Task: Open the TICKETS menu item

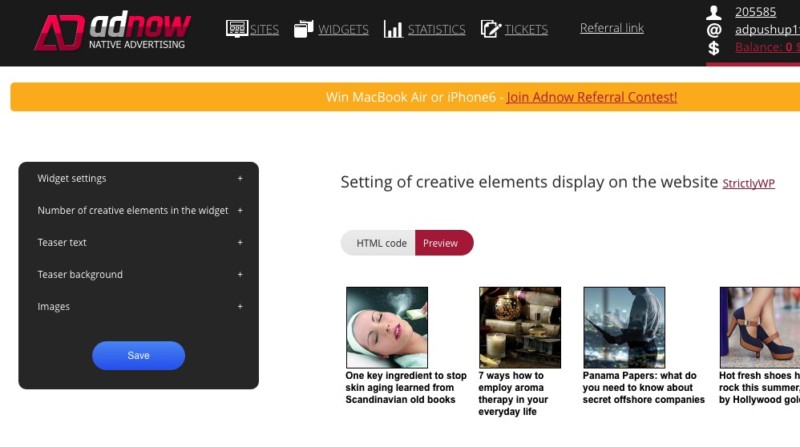Action: pyautogui.click(x=526, y=30)
